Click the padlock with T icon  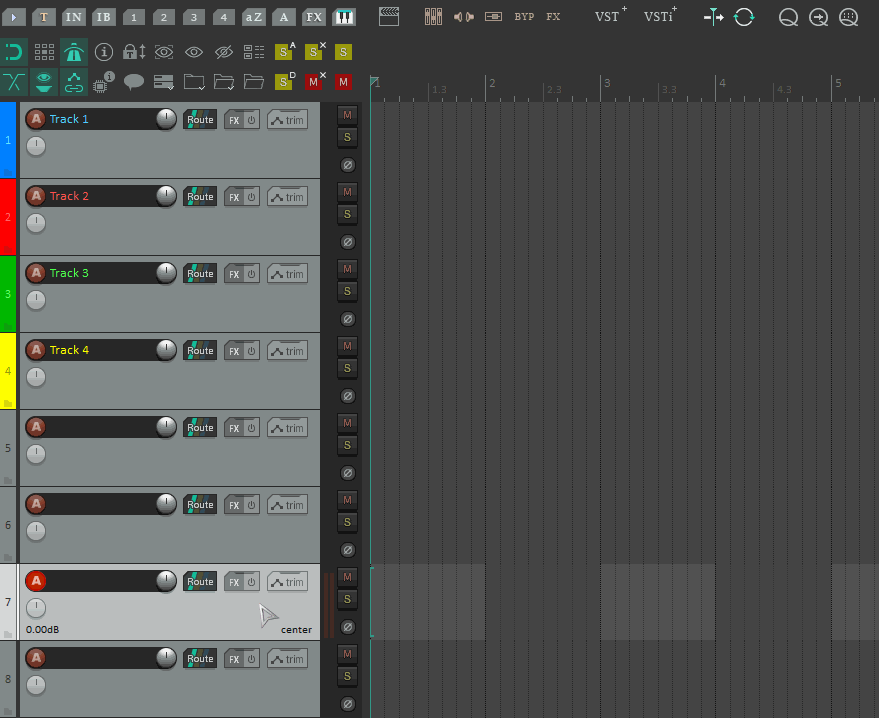[x=134, y=52]
